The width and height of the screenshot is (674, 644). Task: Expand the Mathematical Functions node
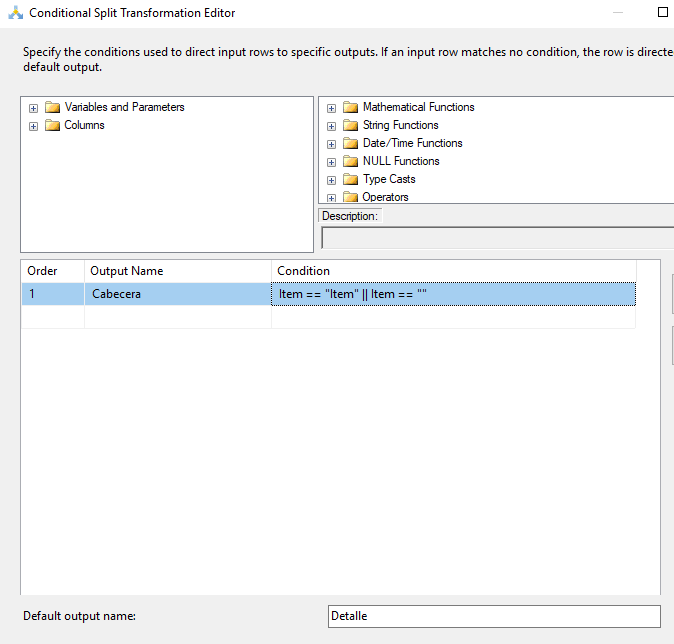tap(331, 108)
